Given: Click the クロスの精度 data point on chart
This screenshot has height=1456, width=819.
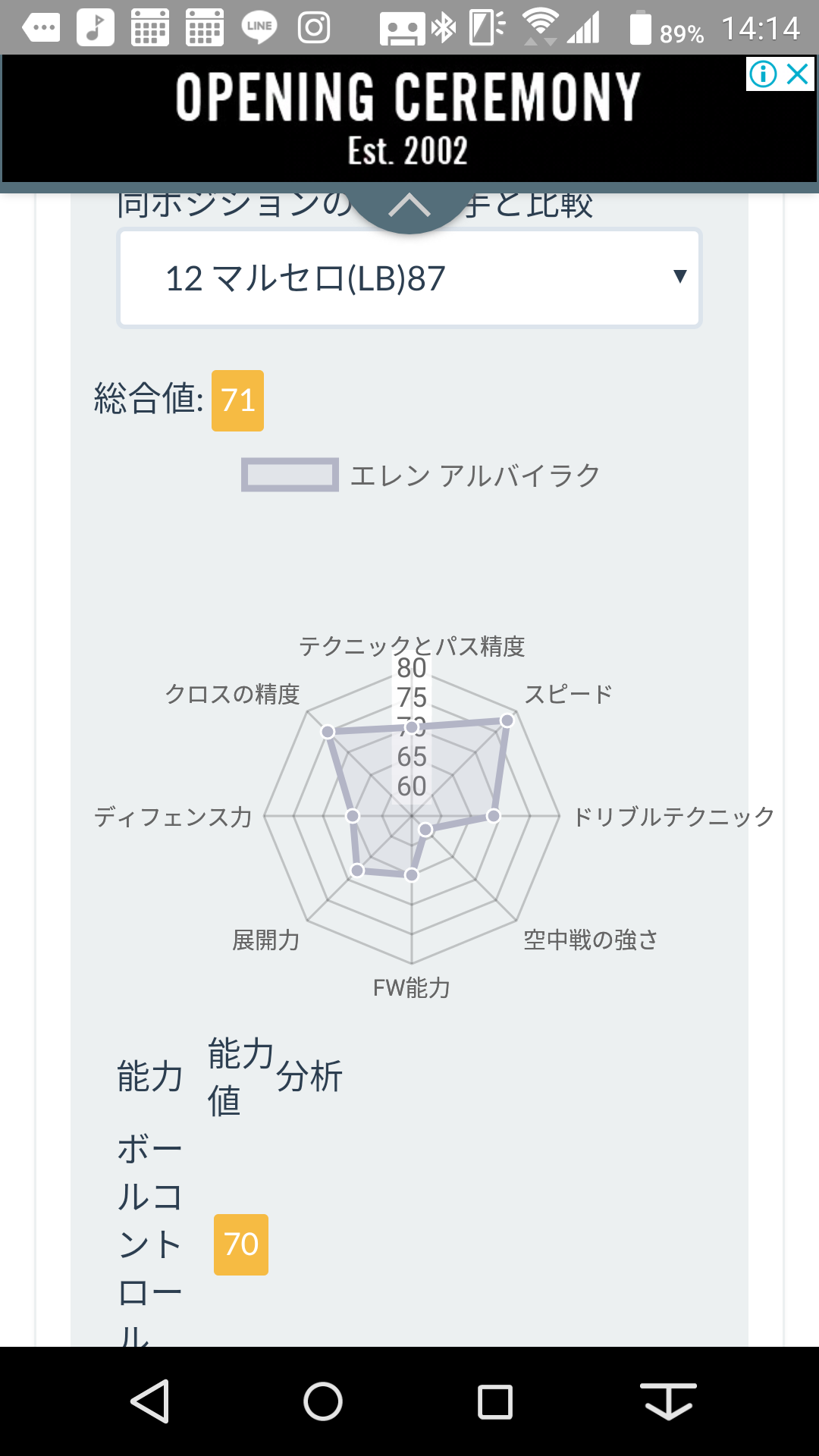Looking at the screenshot, I should (328, 732).
